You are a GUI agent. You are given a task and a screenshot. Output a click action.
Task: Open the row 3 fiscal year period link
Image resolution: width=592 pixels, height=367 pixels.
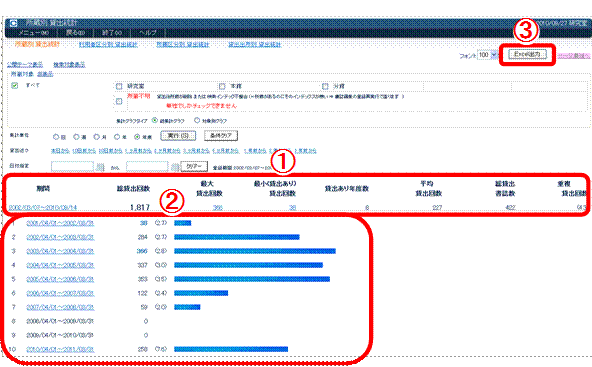(x=60, y=251)
